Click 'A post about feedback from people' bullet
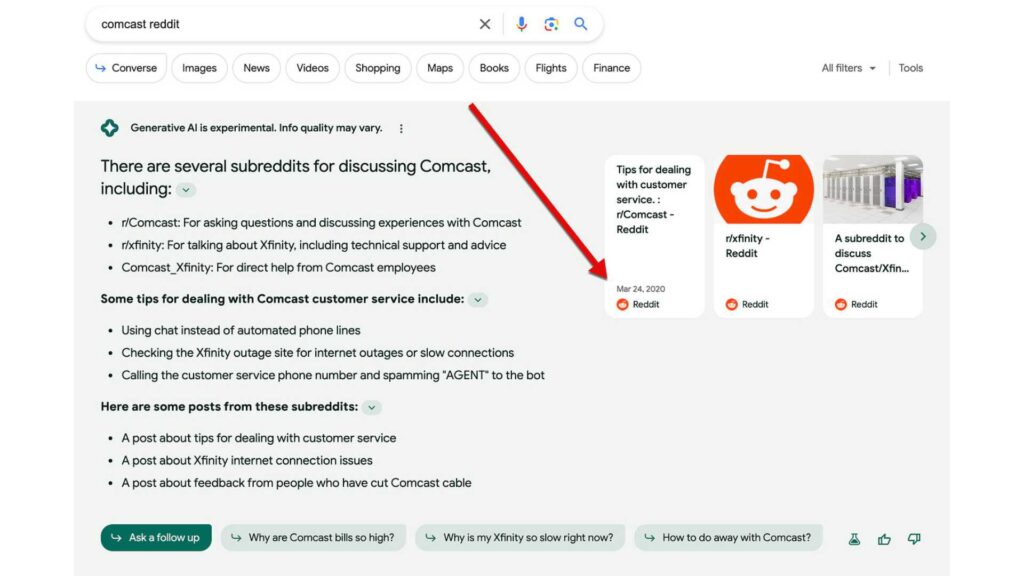The height and width of the screenshot is (576, 1024). pos(296,483)
